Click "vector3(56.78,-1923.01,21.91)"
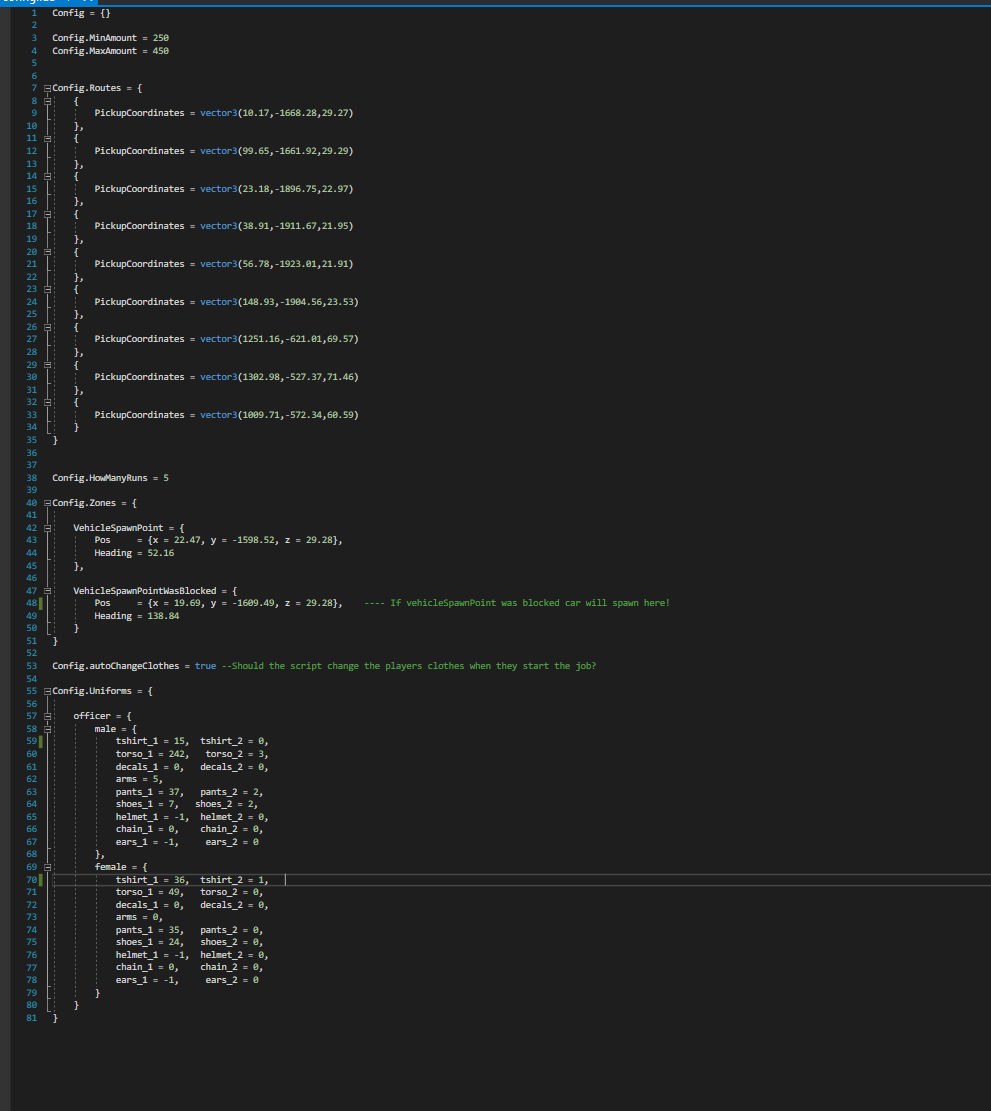 (x=276, y=264)
